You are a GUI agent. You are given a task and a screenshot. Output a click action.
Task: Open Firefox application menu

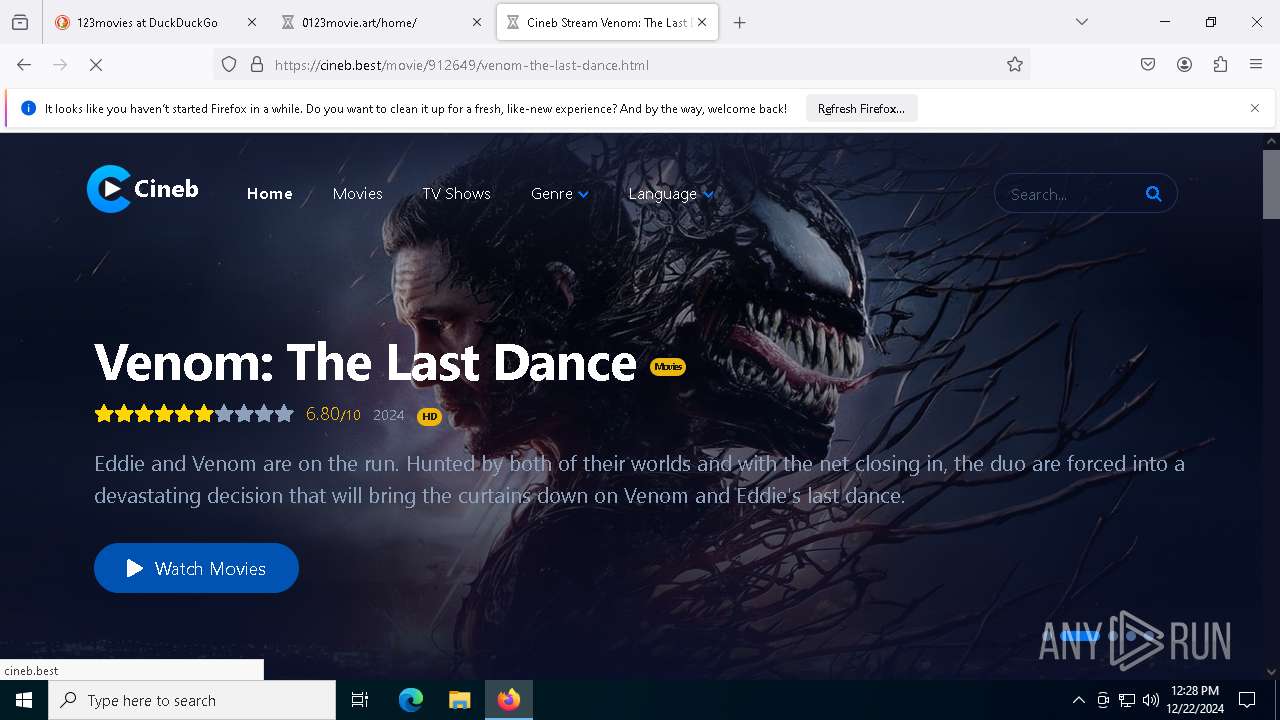click(1256, 65)
